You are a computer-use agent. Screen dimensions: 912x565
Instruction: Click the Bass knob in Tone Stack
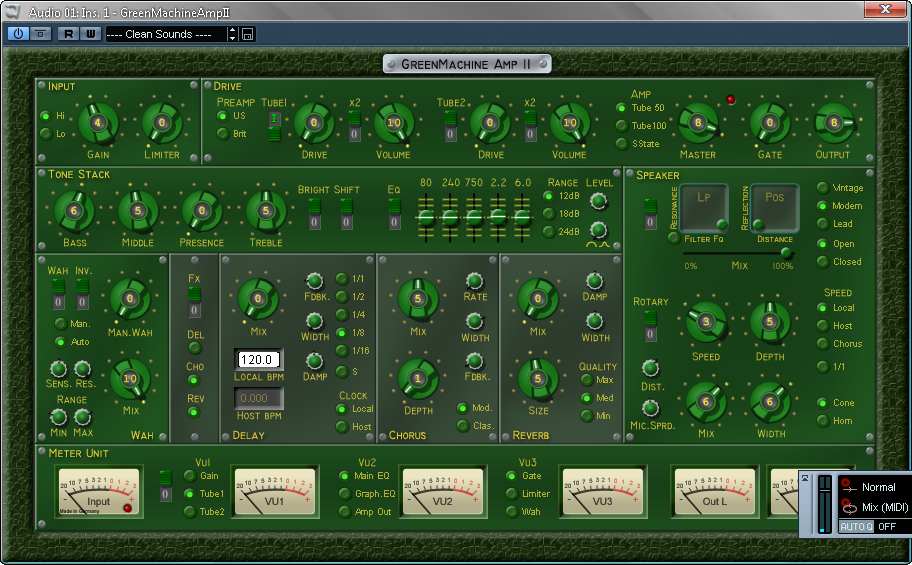point(74,211)
